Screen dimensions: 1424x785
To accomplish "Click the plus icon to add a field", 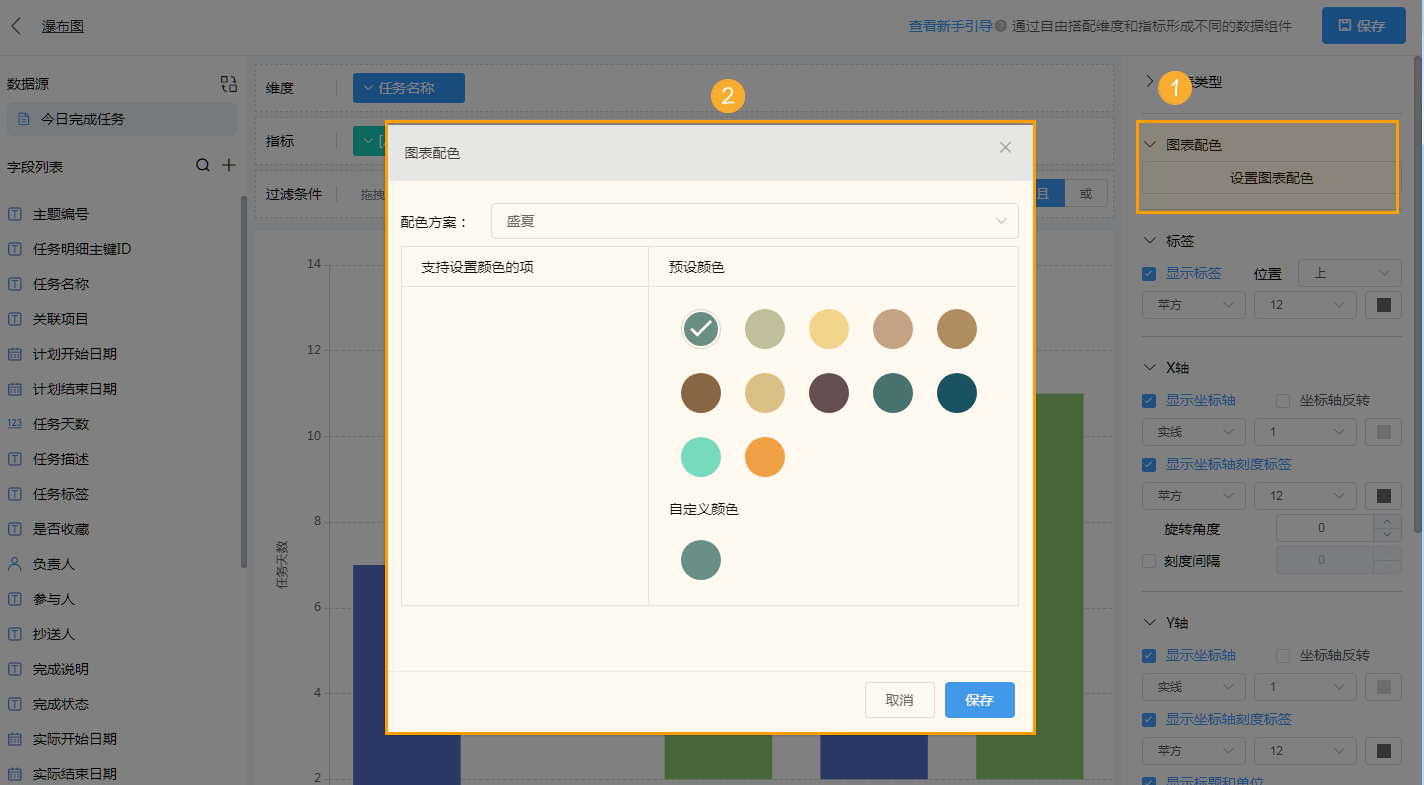I will tap(228, 164).
